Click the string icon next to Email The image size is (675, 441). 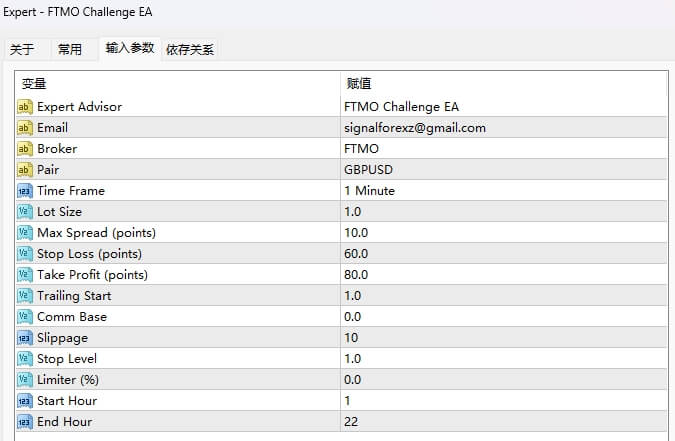coord(25,127)
